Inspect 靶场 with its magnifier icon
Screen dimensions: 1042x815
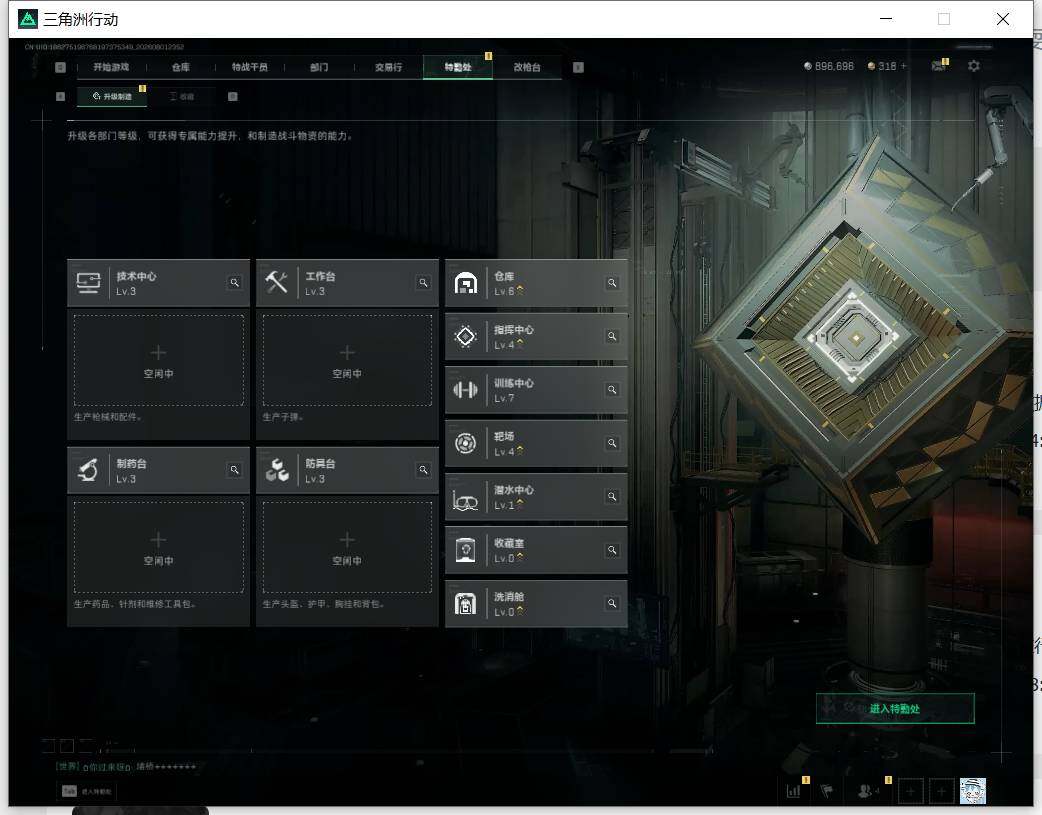point(612,443)
